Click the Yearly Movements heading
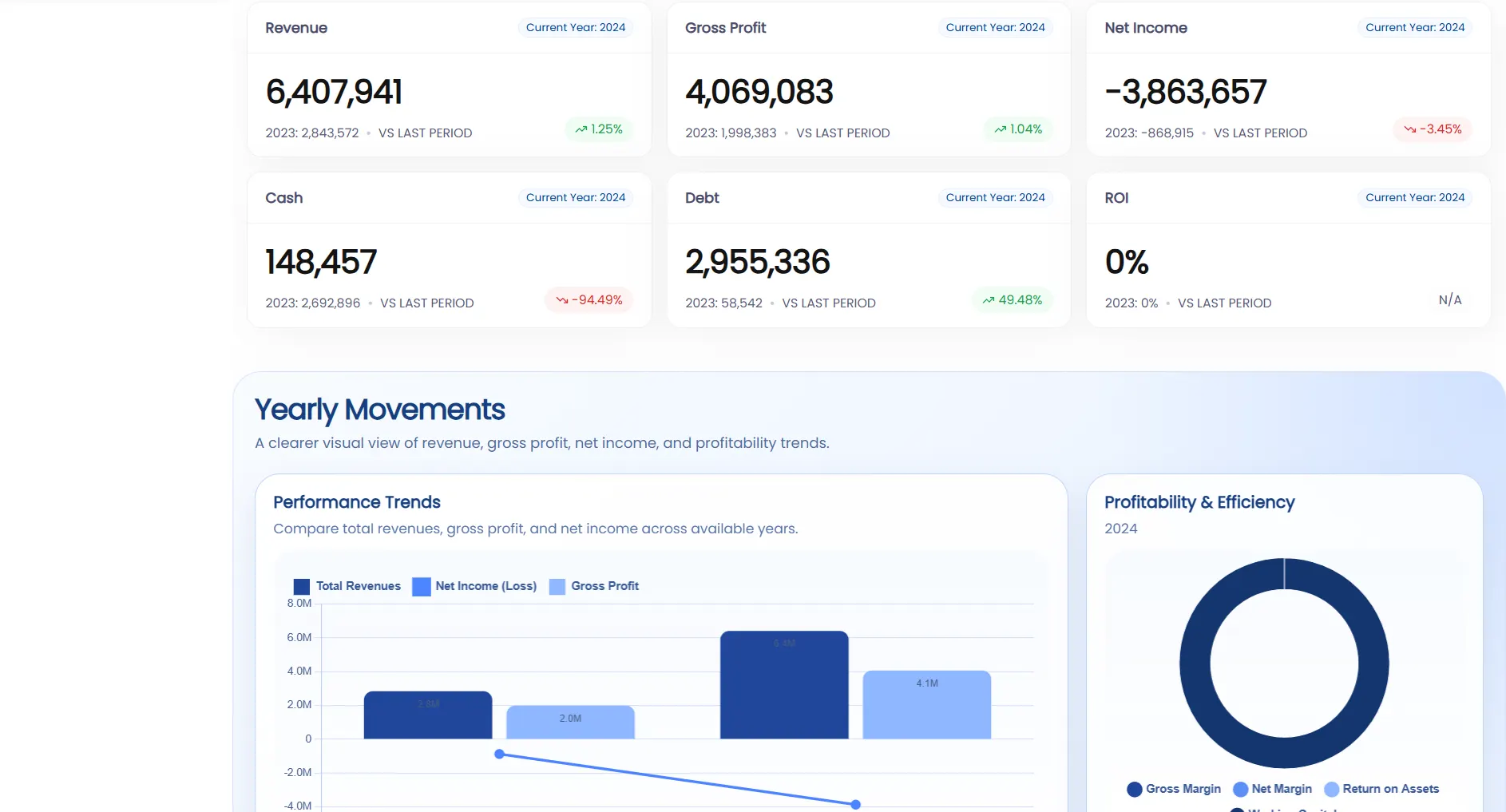1506x812 pixels. (x=380, y=410)
